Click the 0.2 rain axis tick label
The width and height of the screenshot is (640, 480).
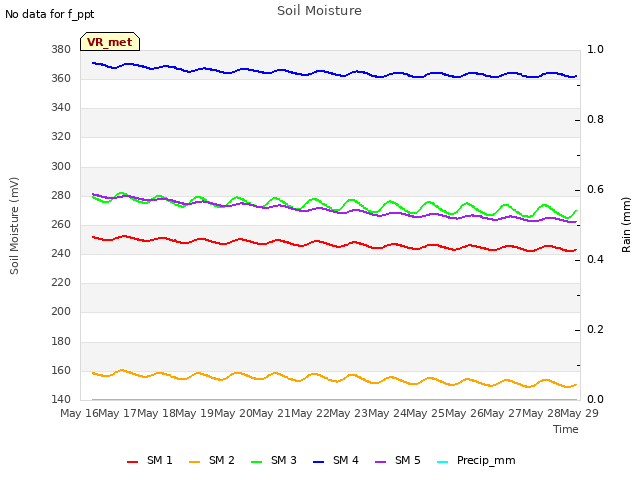(595, 329)
